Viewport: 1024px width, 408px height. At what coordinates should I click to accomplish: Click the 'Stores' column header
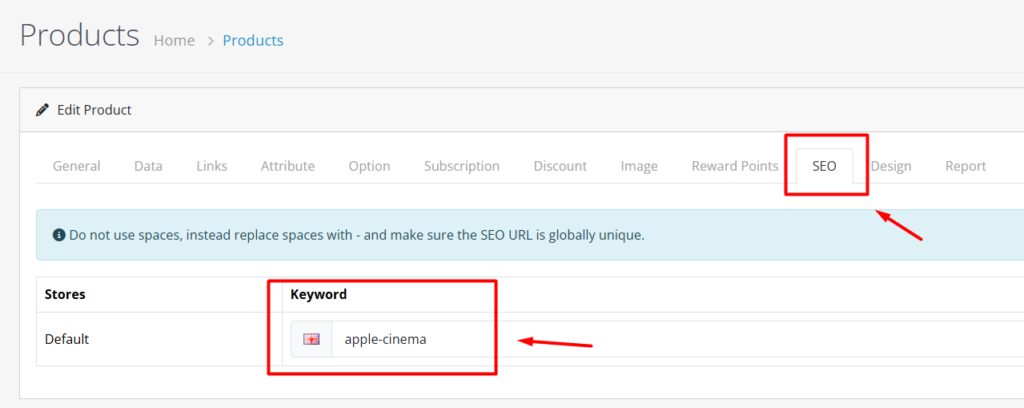coord(65,294)
